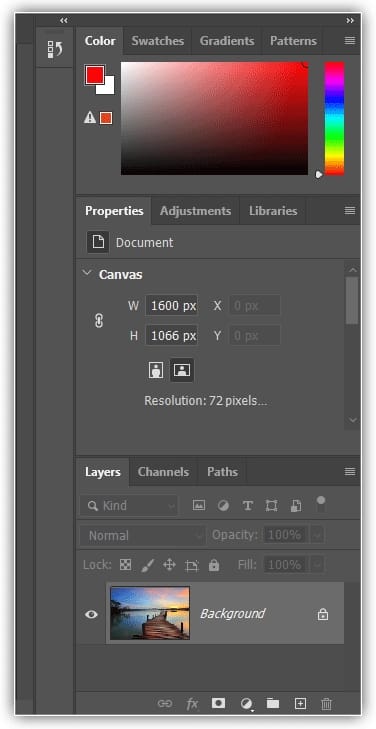The image size is (376, 729).
Task: Filter for shape layers
Action: click(x=271, y=506)
